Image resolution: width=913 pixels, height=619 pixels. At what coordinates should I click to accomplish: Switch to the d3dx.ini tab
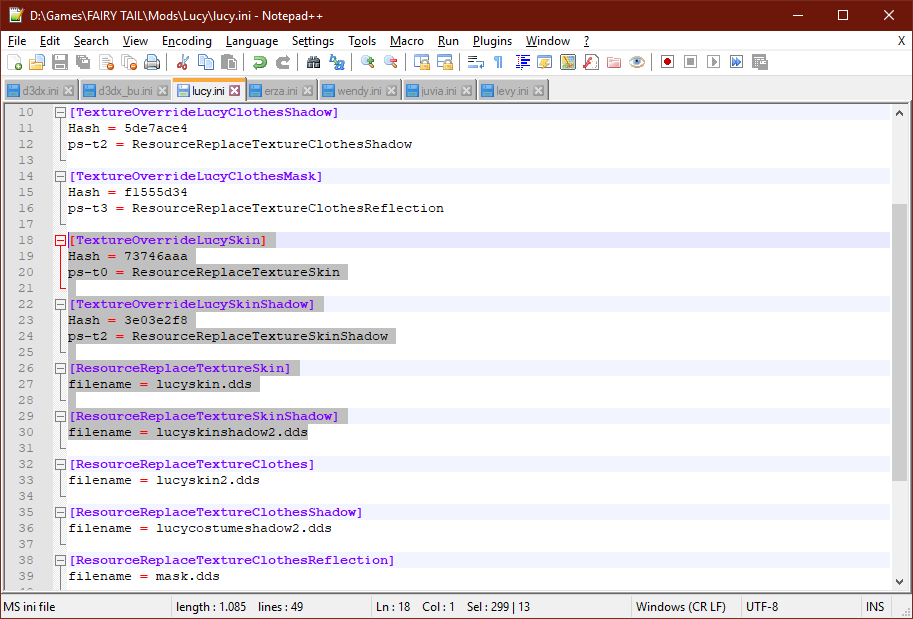(x=40, y=91)
